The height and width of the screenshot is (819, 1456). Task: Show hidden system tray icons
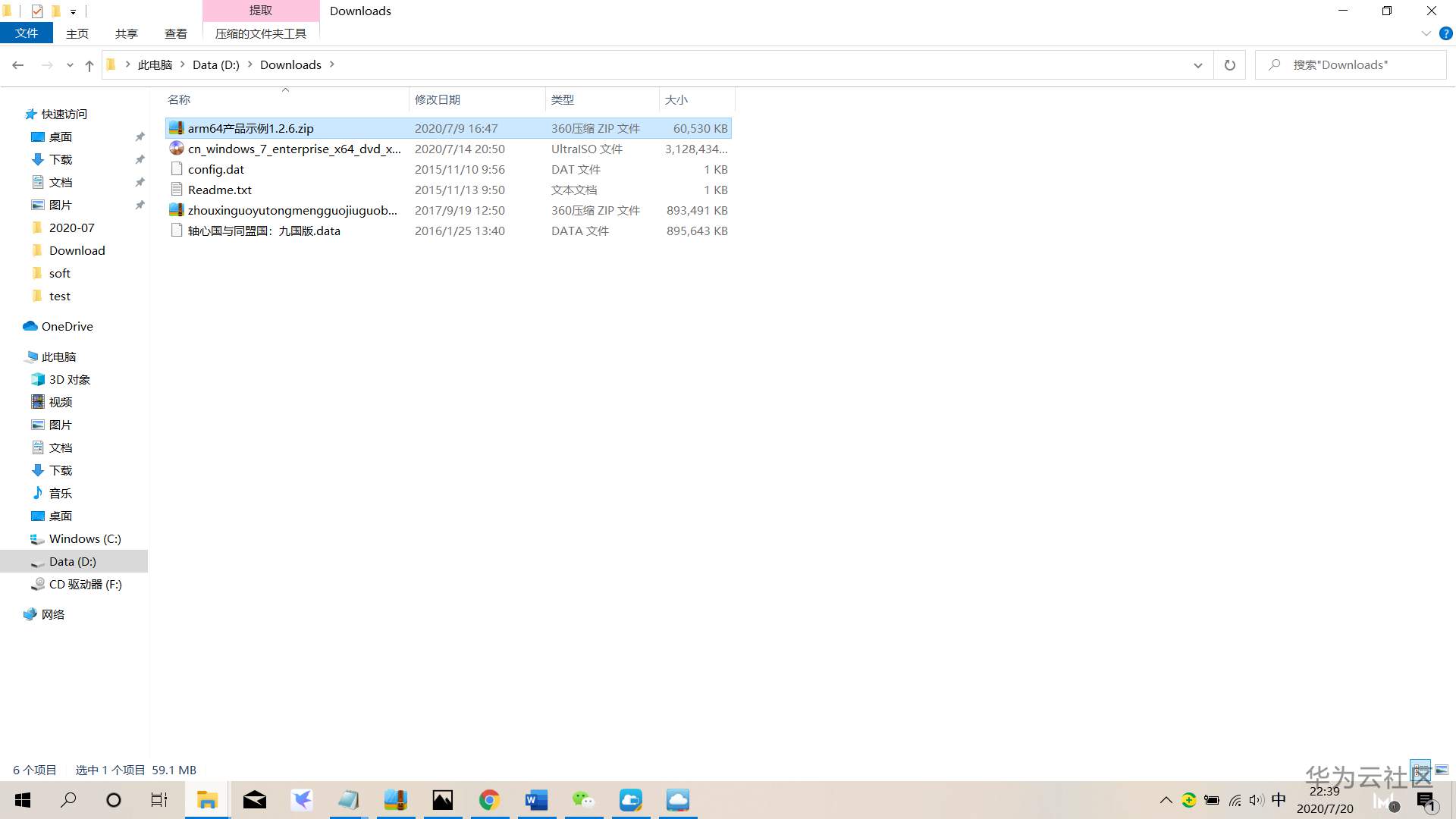pyautogui.click(x=1166, y=800)
